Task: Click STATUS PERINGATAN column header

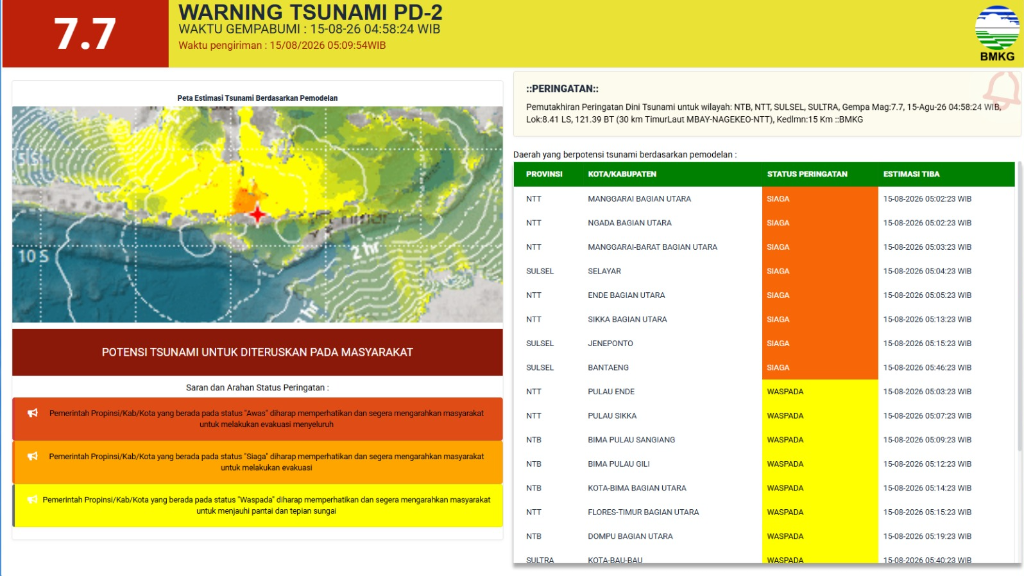Action: point(807,174)
